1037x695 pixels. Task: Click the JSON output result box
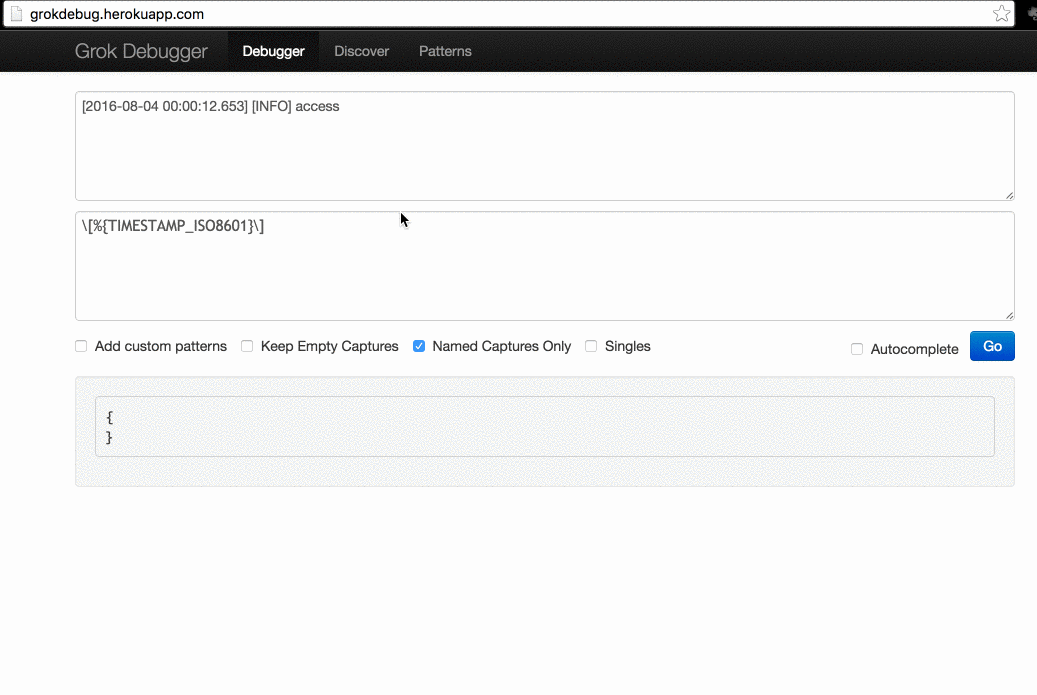[545, 427]
